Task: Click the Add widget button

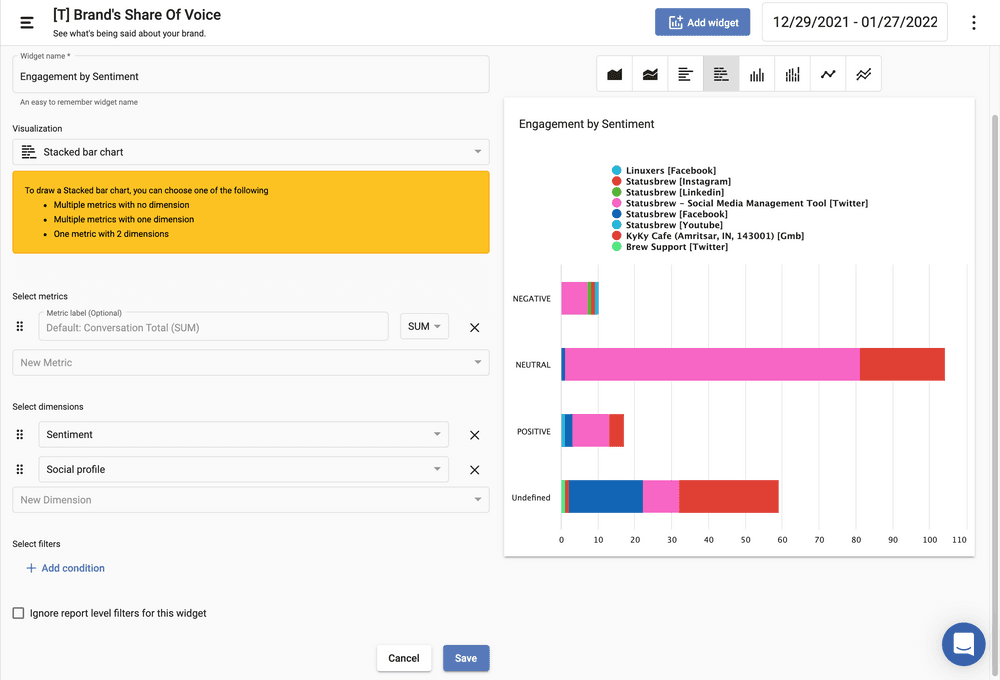Action: pos(702,22)
